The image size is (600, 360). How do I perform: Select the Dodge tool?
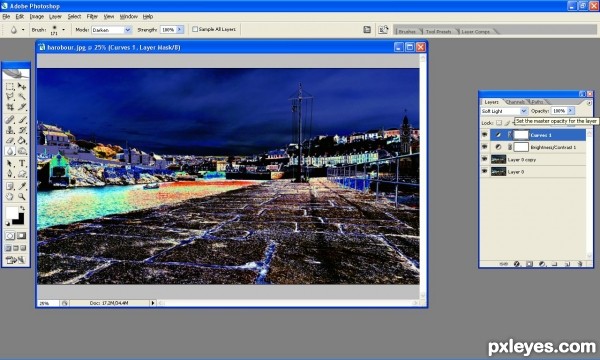coord(22,151)
